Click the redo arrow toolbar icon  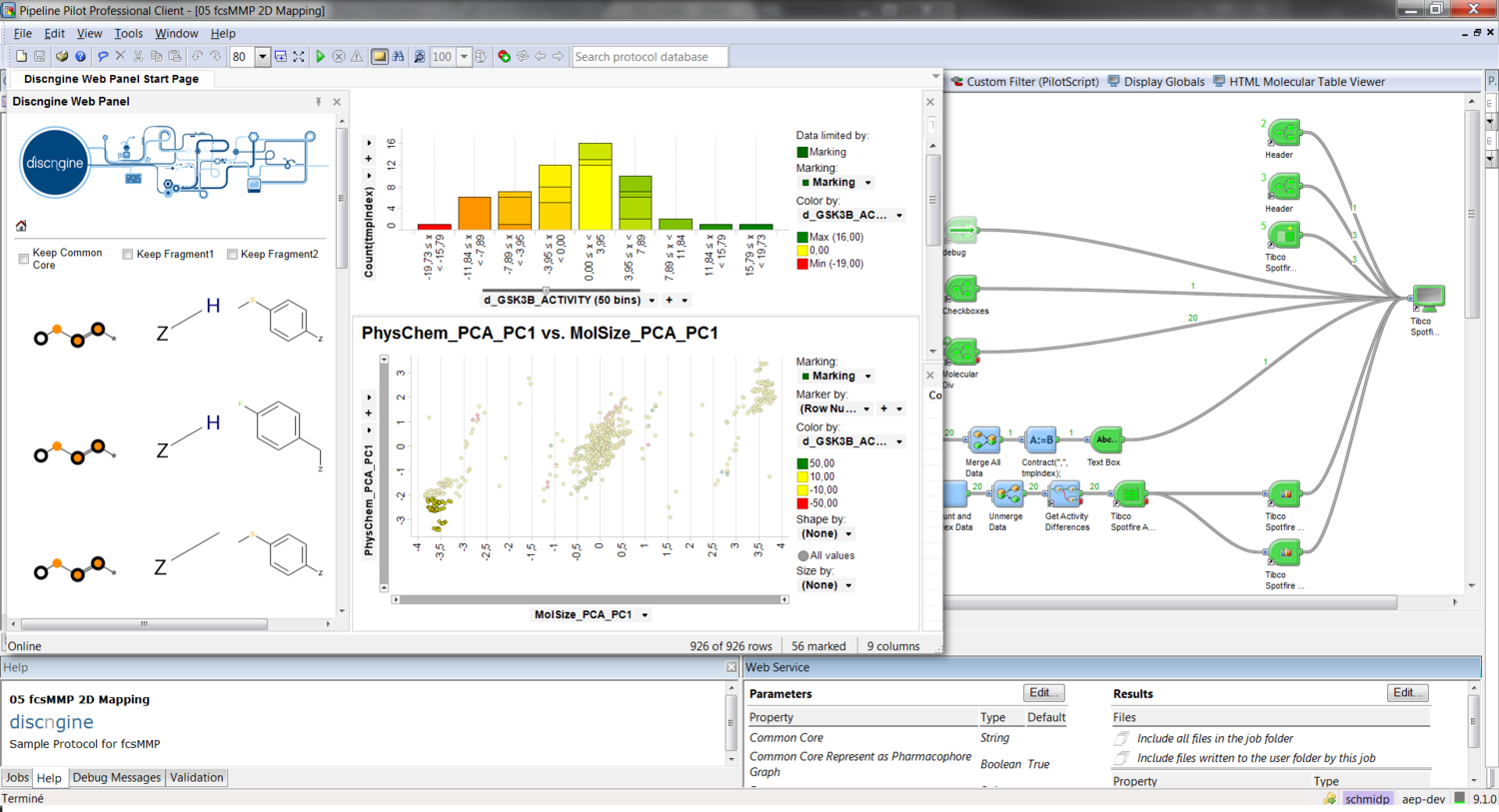(215, 57)
